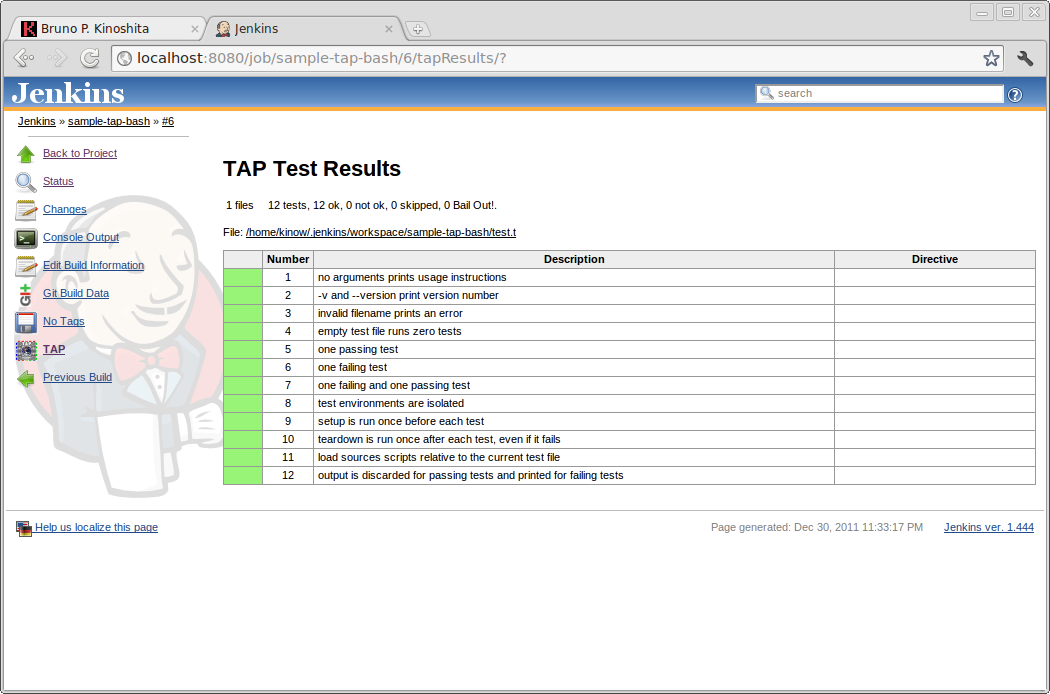Image resolution: width=1050 pixels, height=694 pixels.
Task: Open the browser wrench settings menu
Action: click(x=1025, y=58)
